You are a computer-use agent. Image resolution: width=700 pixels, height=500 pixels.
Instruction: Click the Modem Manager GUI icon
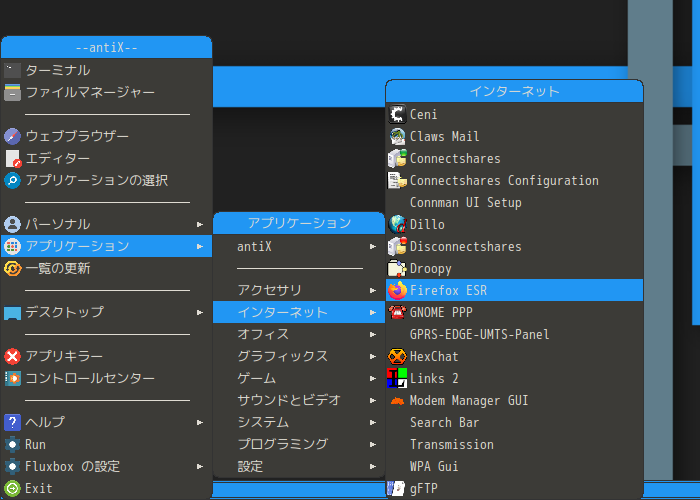pyautogui.click(x=397, y=401)
